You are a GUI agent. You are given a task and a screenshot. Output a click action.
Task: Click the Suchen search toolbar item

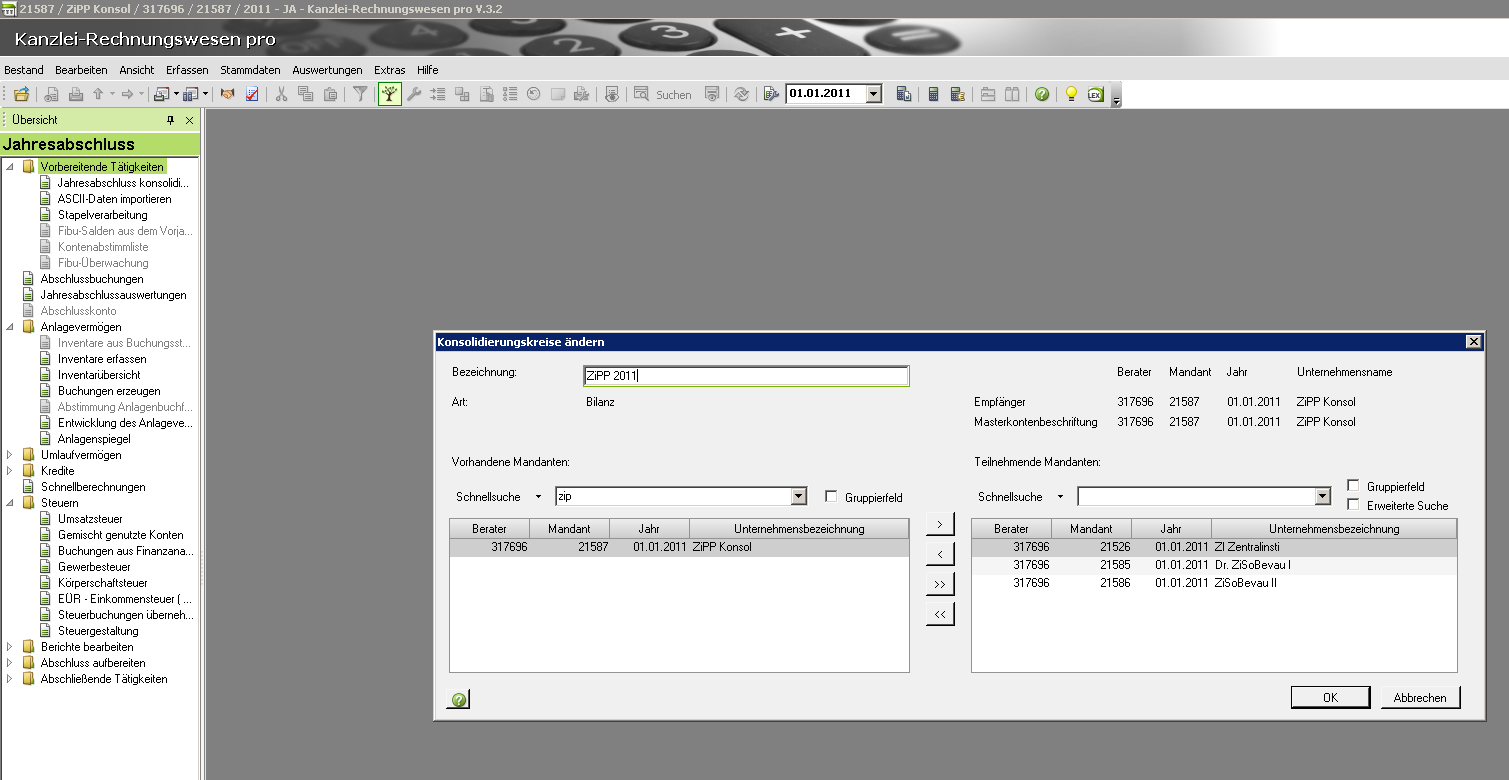click(x=663, y=94)
